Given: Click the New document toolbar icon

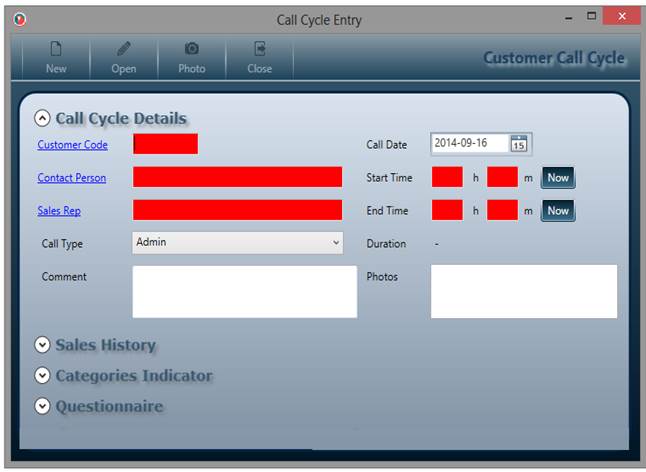Looking at the screenshot, I should pyautogui.click(x=56, y=49).
